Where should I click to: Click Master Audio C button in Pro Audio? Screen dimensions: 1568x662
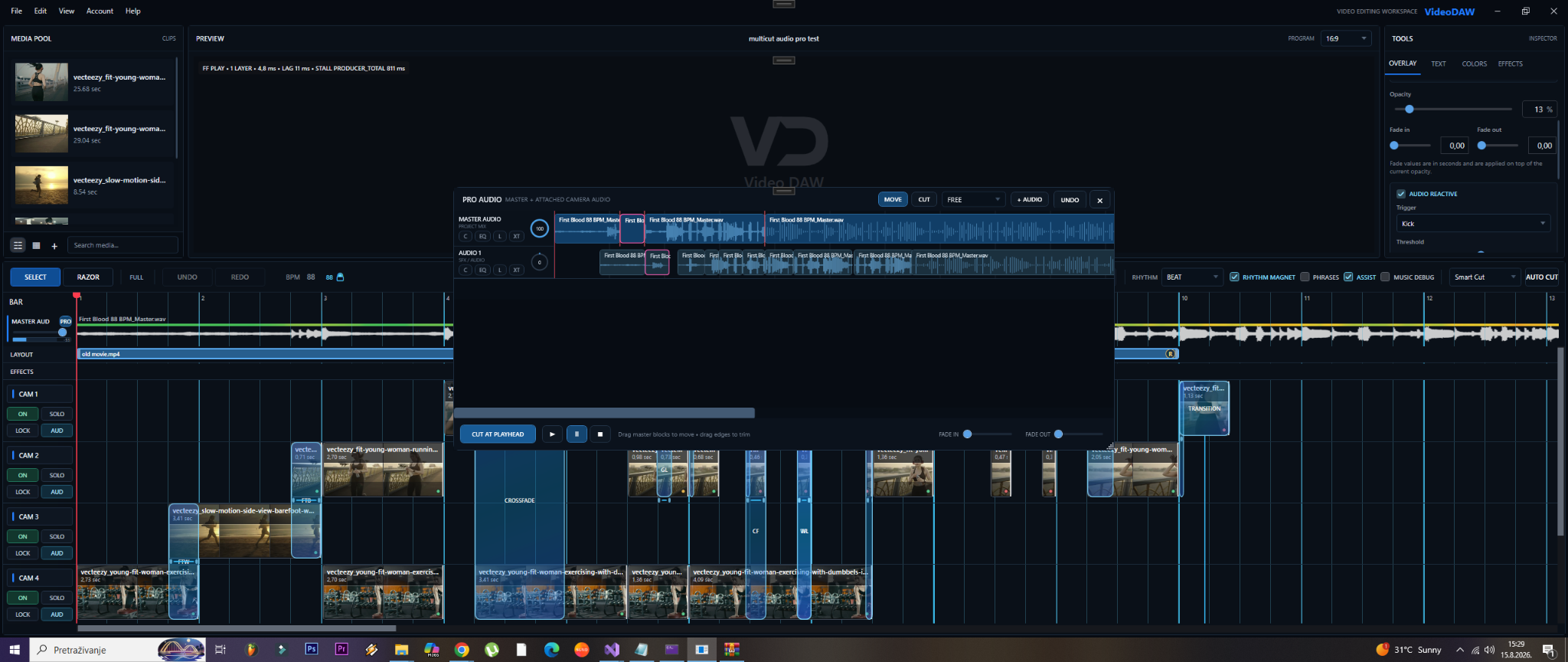click(465, 236)
